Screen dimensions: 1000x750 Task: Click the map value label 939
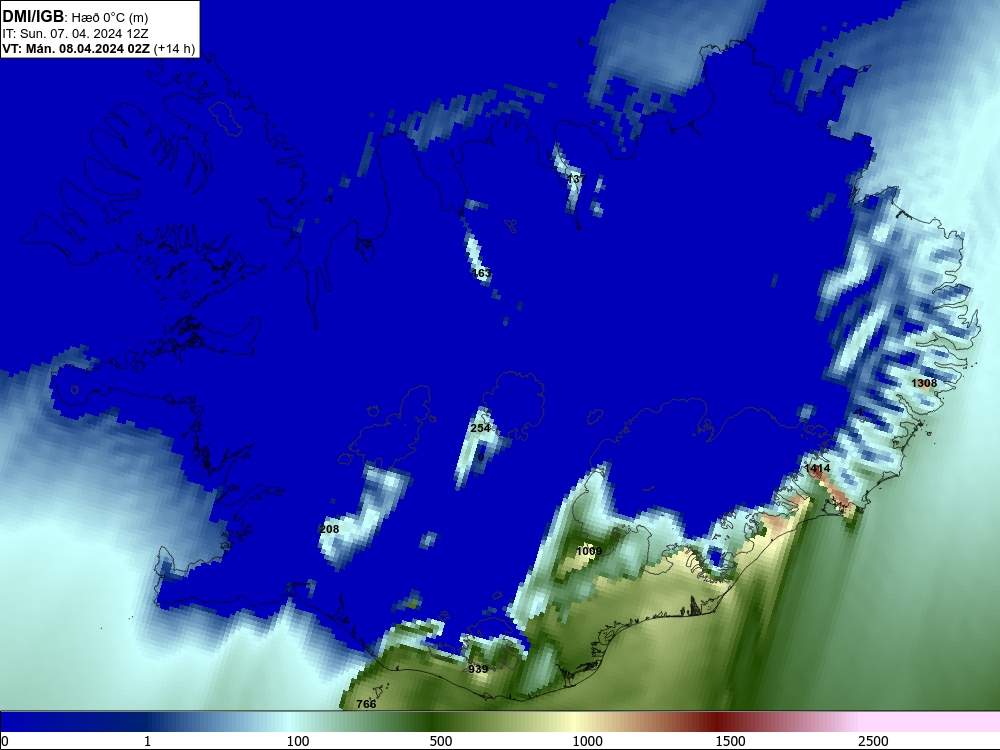pos(478,668)
